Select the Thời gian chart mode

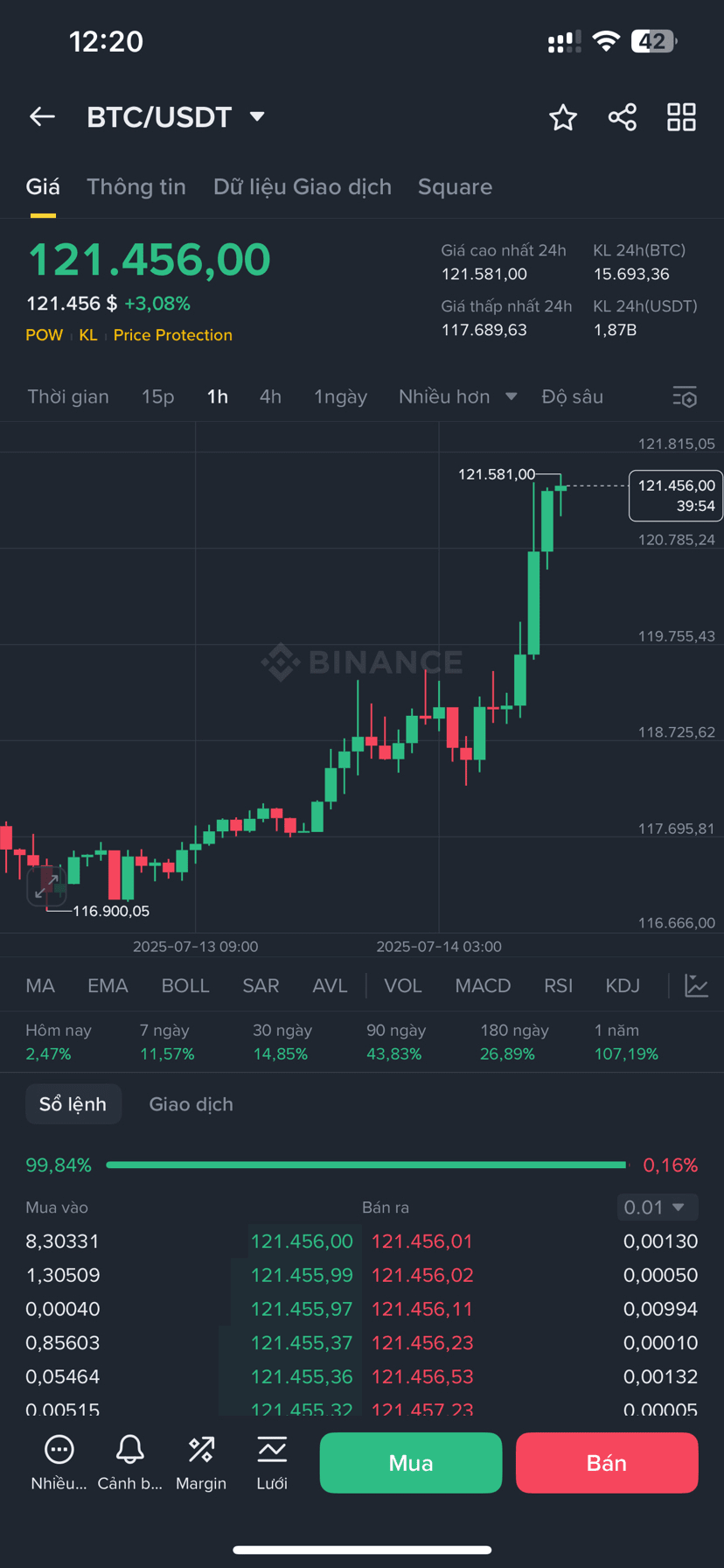[x=68, y=396]
